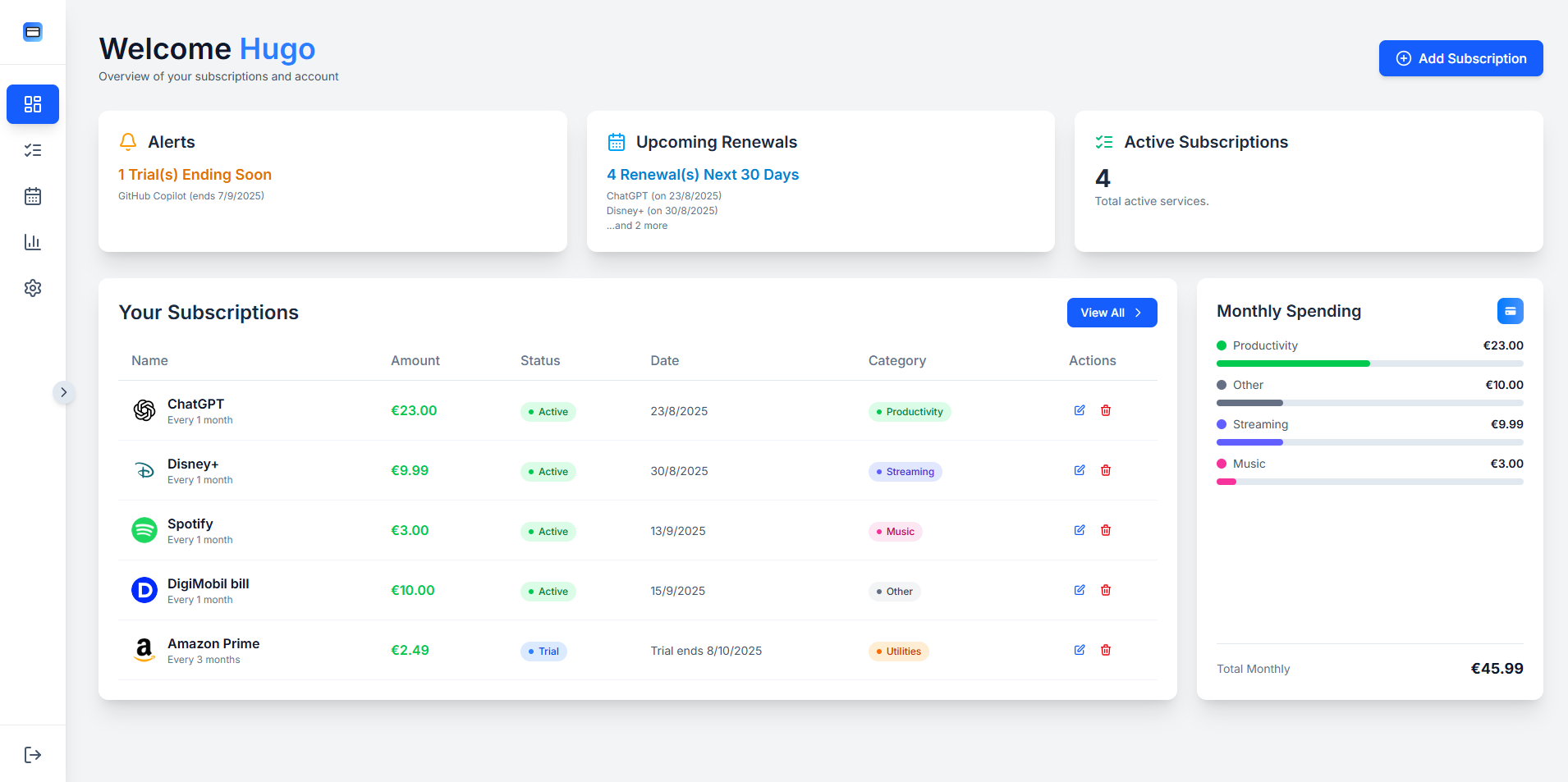Click the Active status badge for Spotify
This screenshot has height=782, width=1568.
pos(548,532)
